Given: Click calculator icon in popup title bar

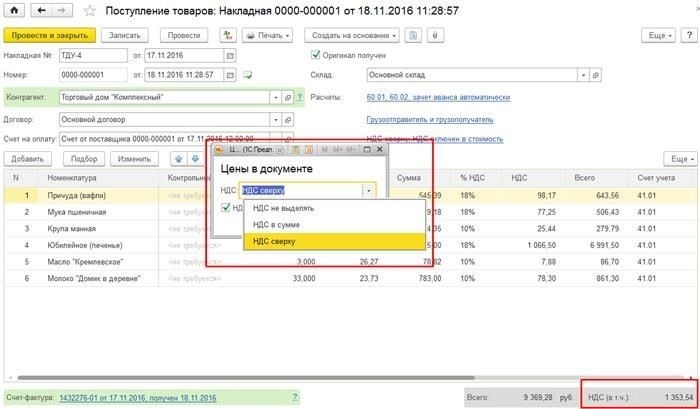Looking at the screenshot, I should pyautogui.click(x=295, y=148).
